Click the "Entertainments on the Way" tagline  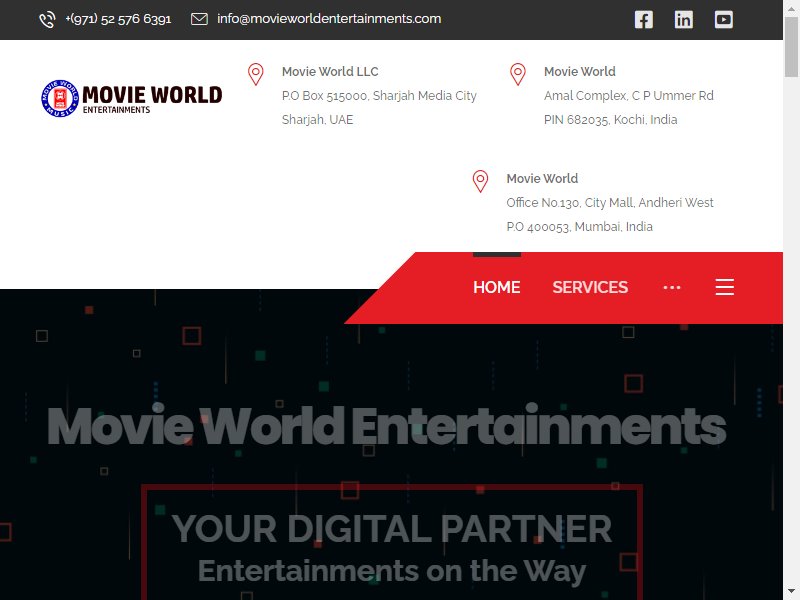pos(392,570)
